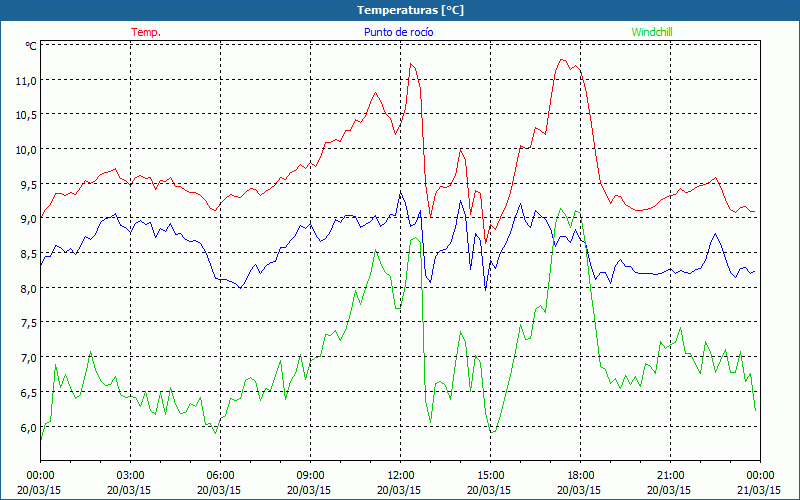Click the 18:00 time axis label
The height and width of the screenshot is (500, 800).
click(581, 476)
